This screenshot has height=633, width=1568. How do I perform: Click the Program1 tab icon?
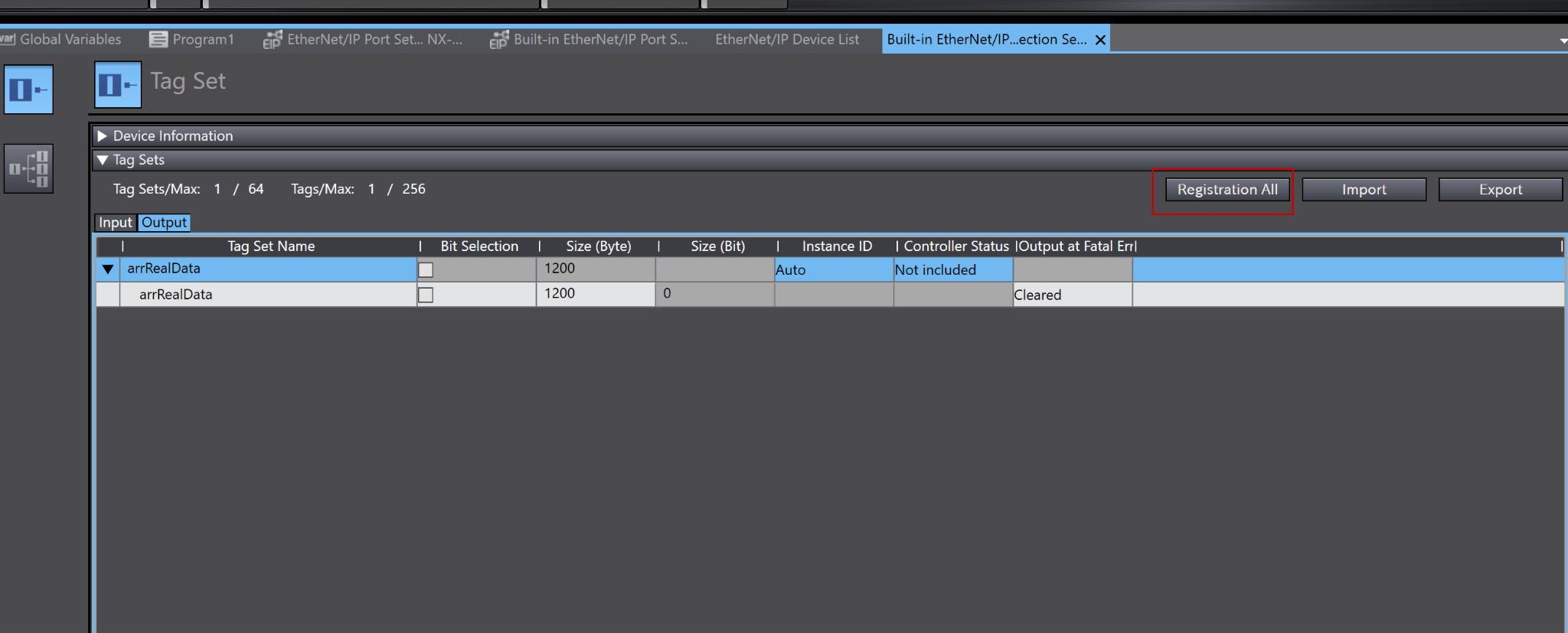click(158, 39)
